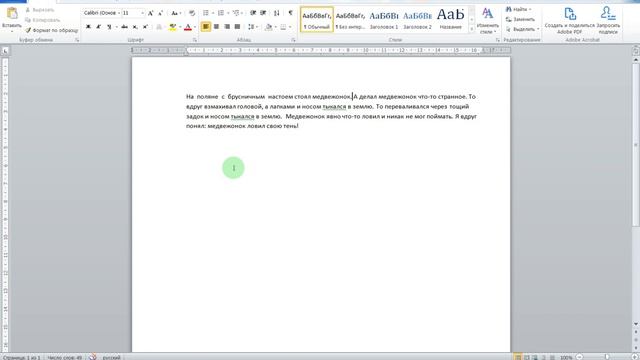Click the spelling check status icon
The image size is (640, 360).
93,357
